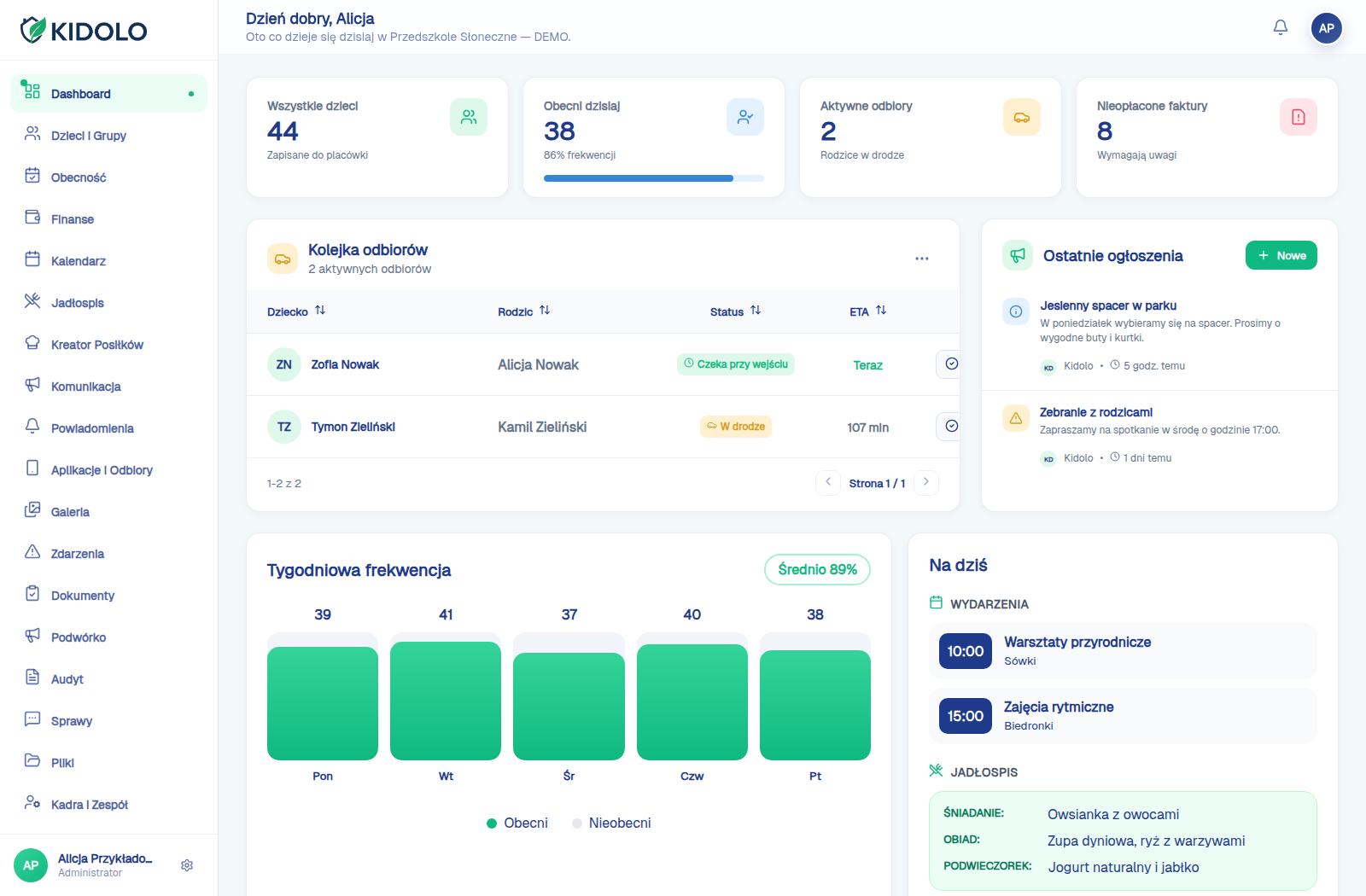This screenshot has height=896, width=1366.
Task: Open notifications bell in the header
Action: [1281, 27]
